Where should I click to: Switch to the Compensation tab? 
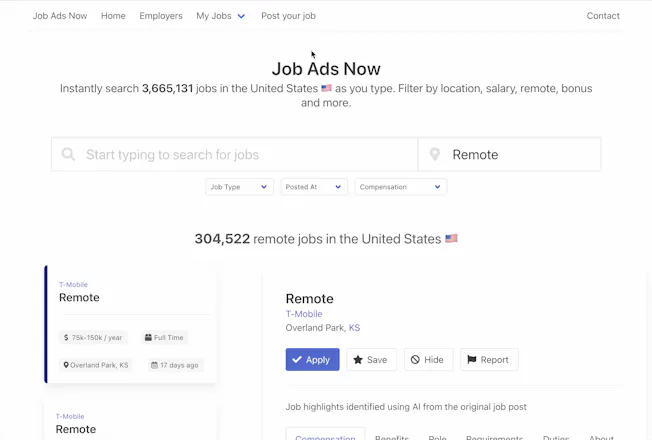click(x=325, y=435)
